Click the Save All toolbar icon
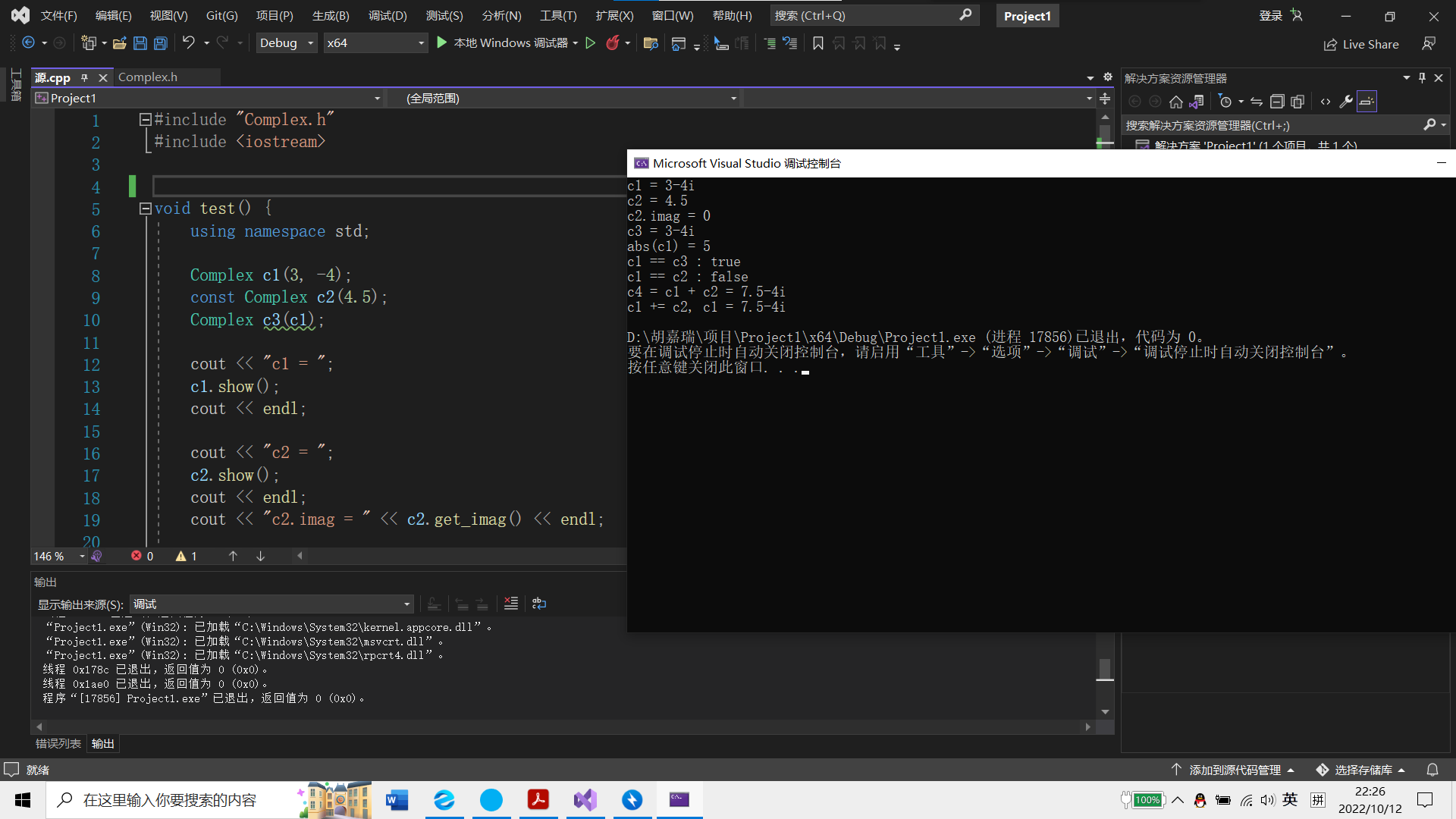 pyautogui.click(x=161, y=43)
